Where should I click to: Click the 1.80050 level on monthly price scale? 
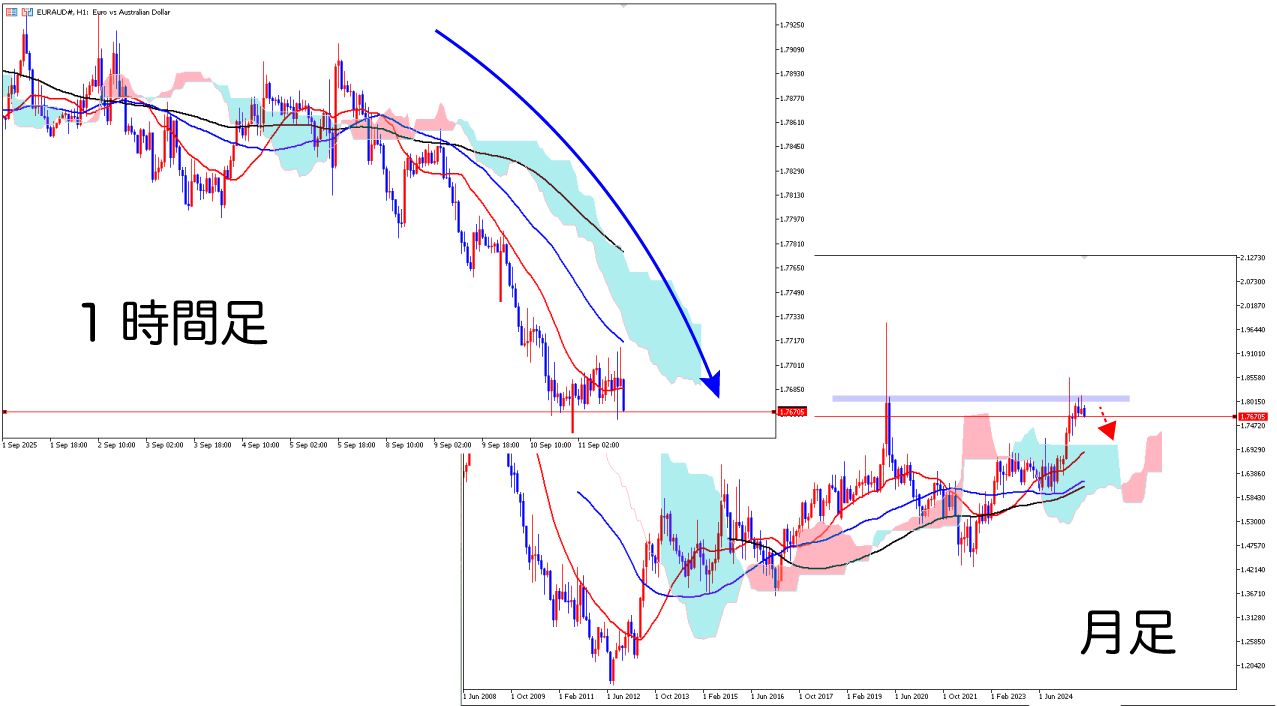(1253, 402)
